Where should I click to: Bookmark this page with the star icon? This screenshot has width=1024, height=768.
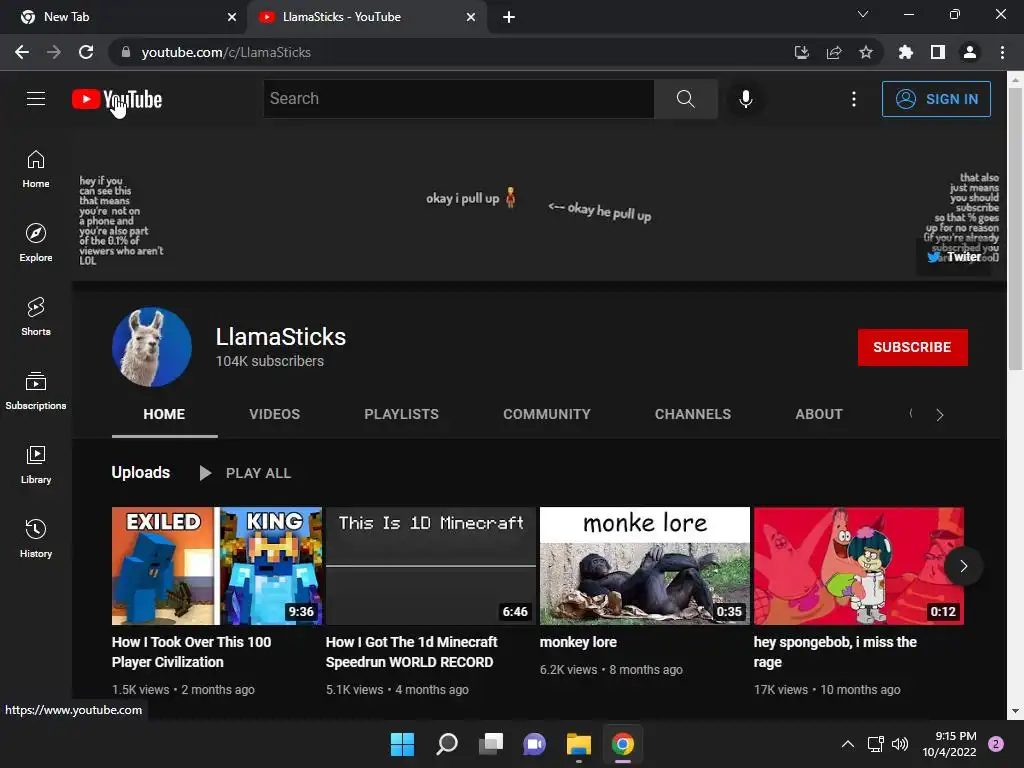866,52
